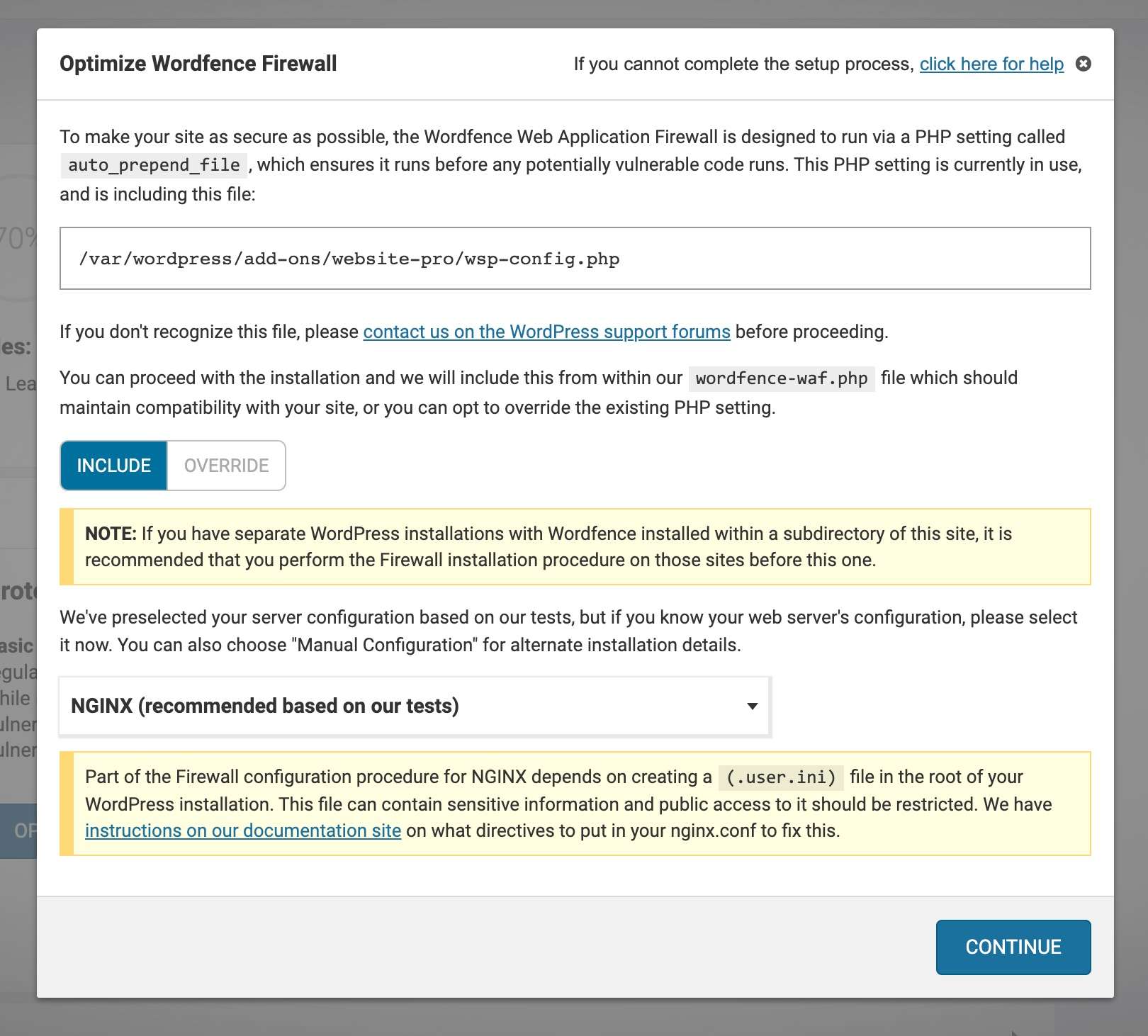This screenshot has height=1036, width=1148.
Task: Open WordPress support forums contact link
Action: coord(546,332)
